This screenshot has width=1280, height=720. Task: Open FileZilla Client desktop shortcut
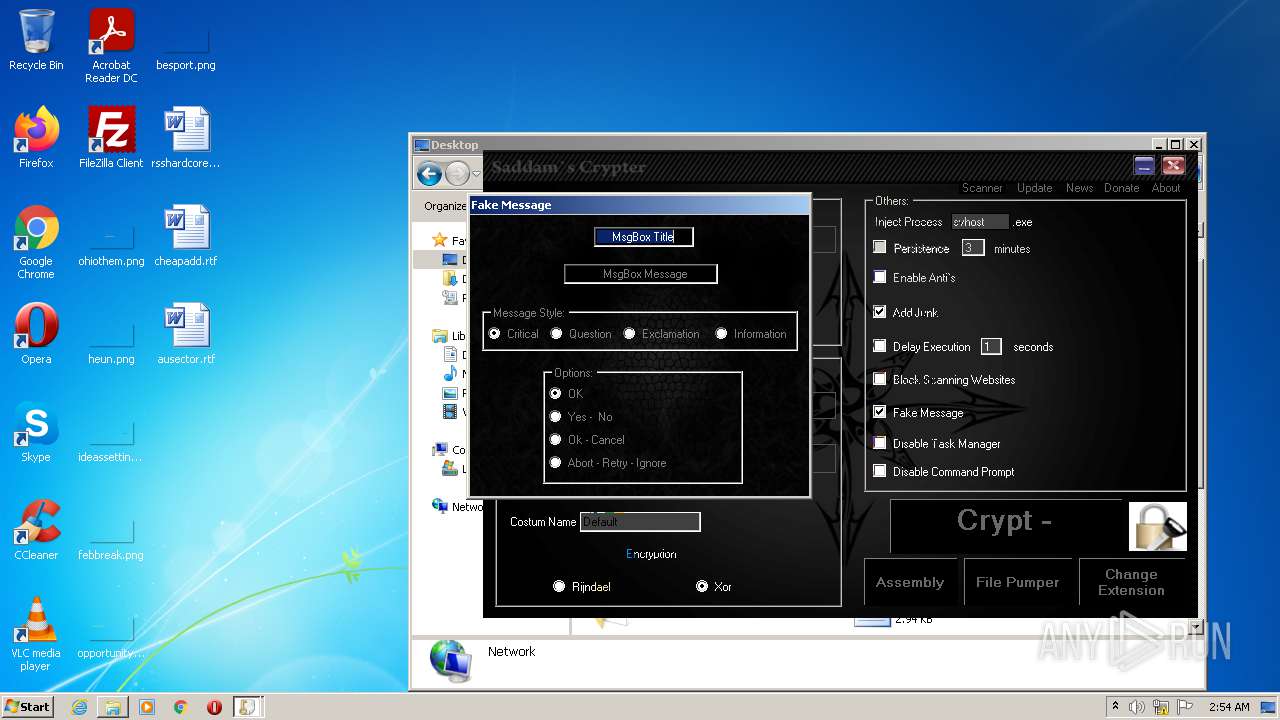coord(111,138)
